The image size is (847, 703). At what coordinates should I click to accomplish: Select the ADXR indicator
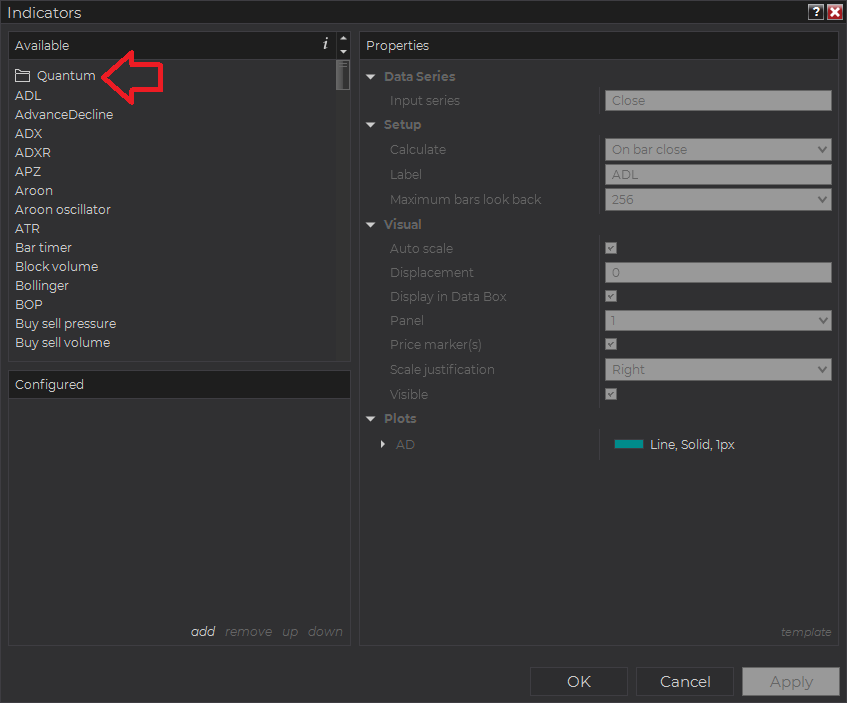coord(32,152)
